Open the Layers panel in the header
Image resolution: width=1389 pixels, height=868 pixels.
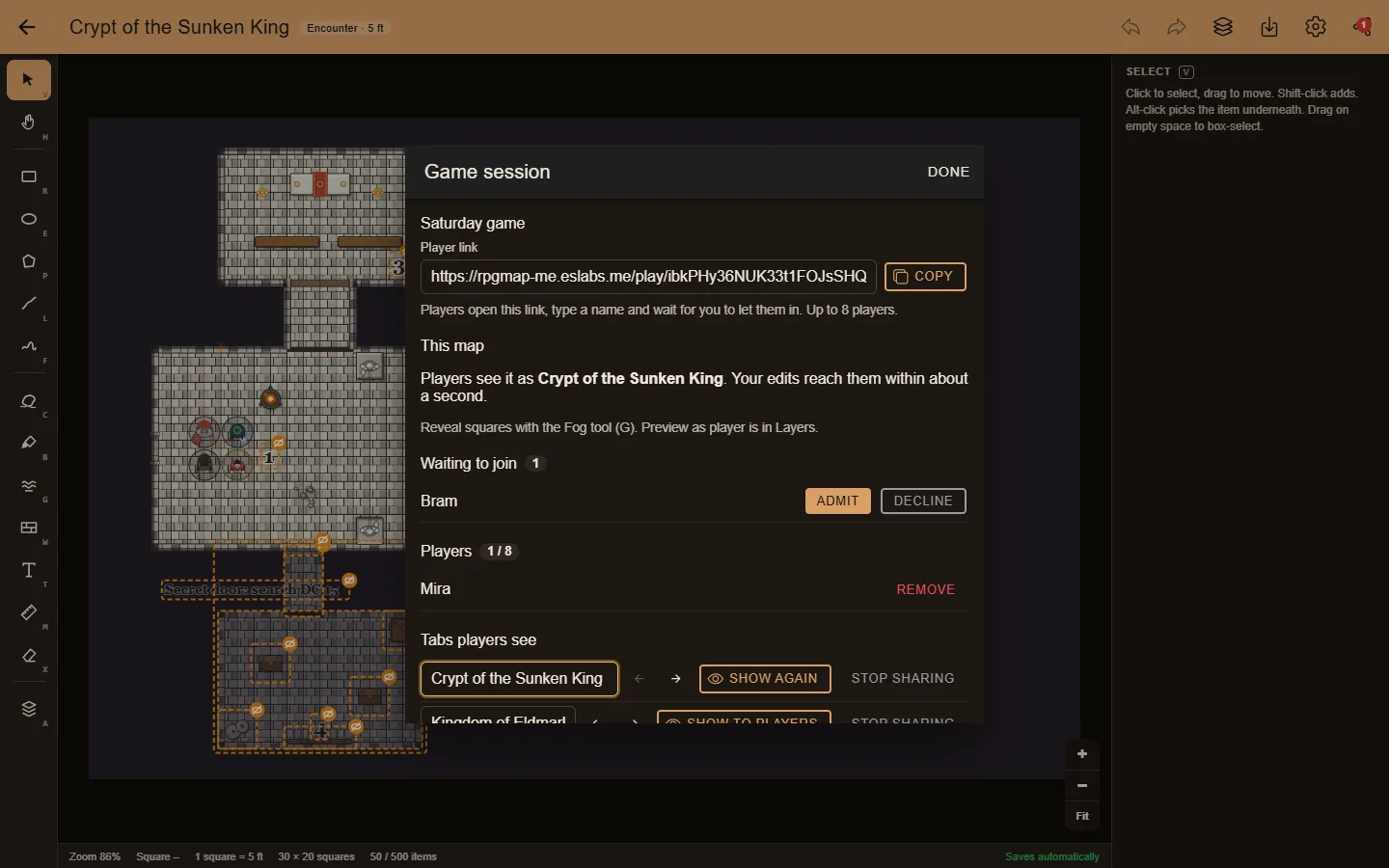(x=1223, y=27)
